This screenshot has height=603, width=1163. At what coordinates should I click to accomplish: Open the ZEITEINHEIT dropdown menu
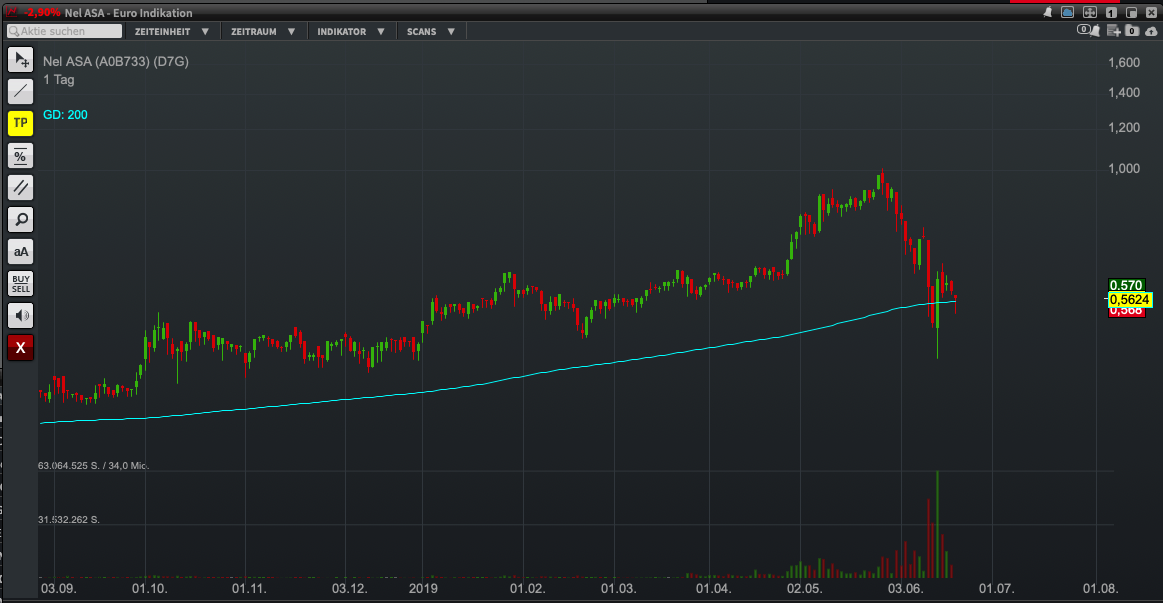[x=171, y=31]
